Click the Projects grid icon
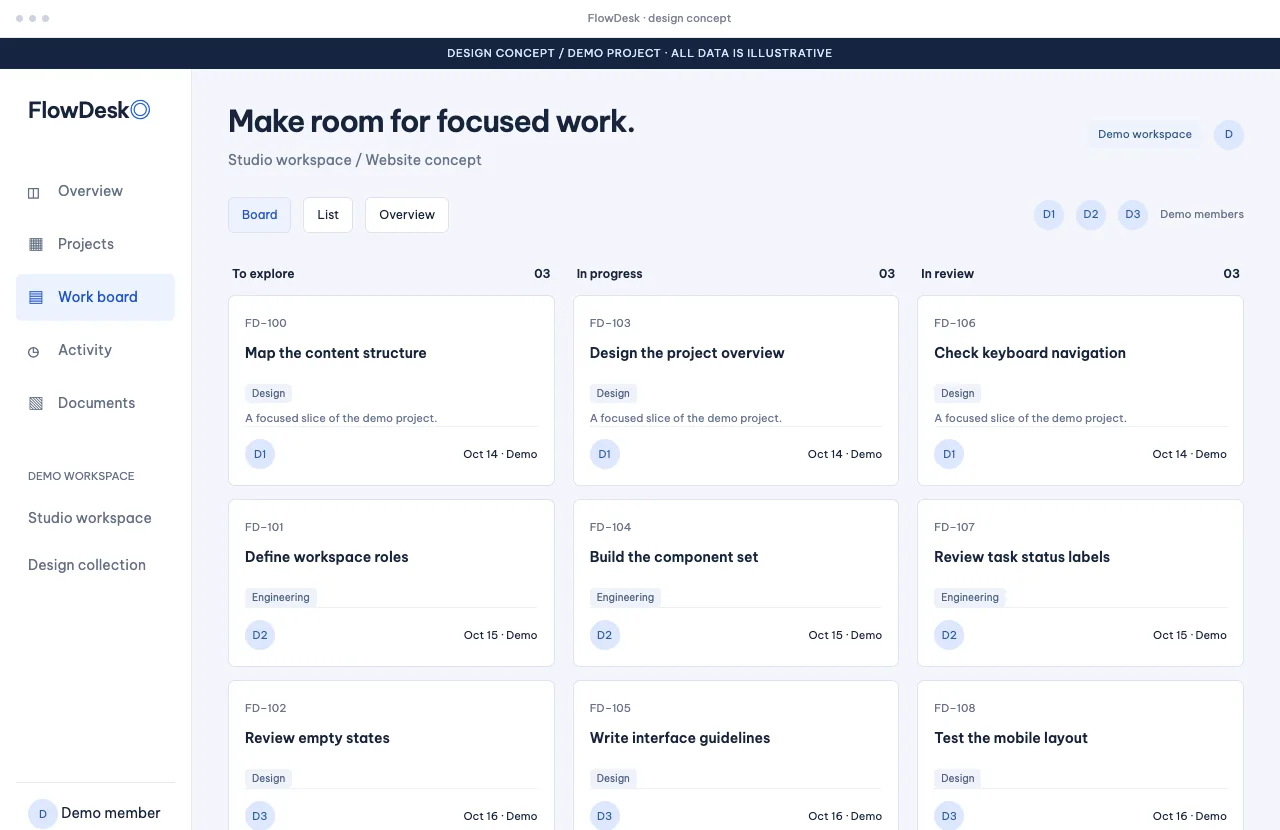The image size is (1280, 830). coord(36,244)
